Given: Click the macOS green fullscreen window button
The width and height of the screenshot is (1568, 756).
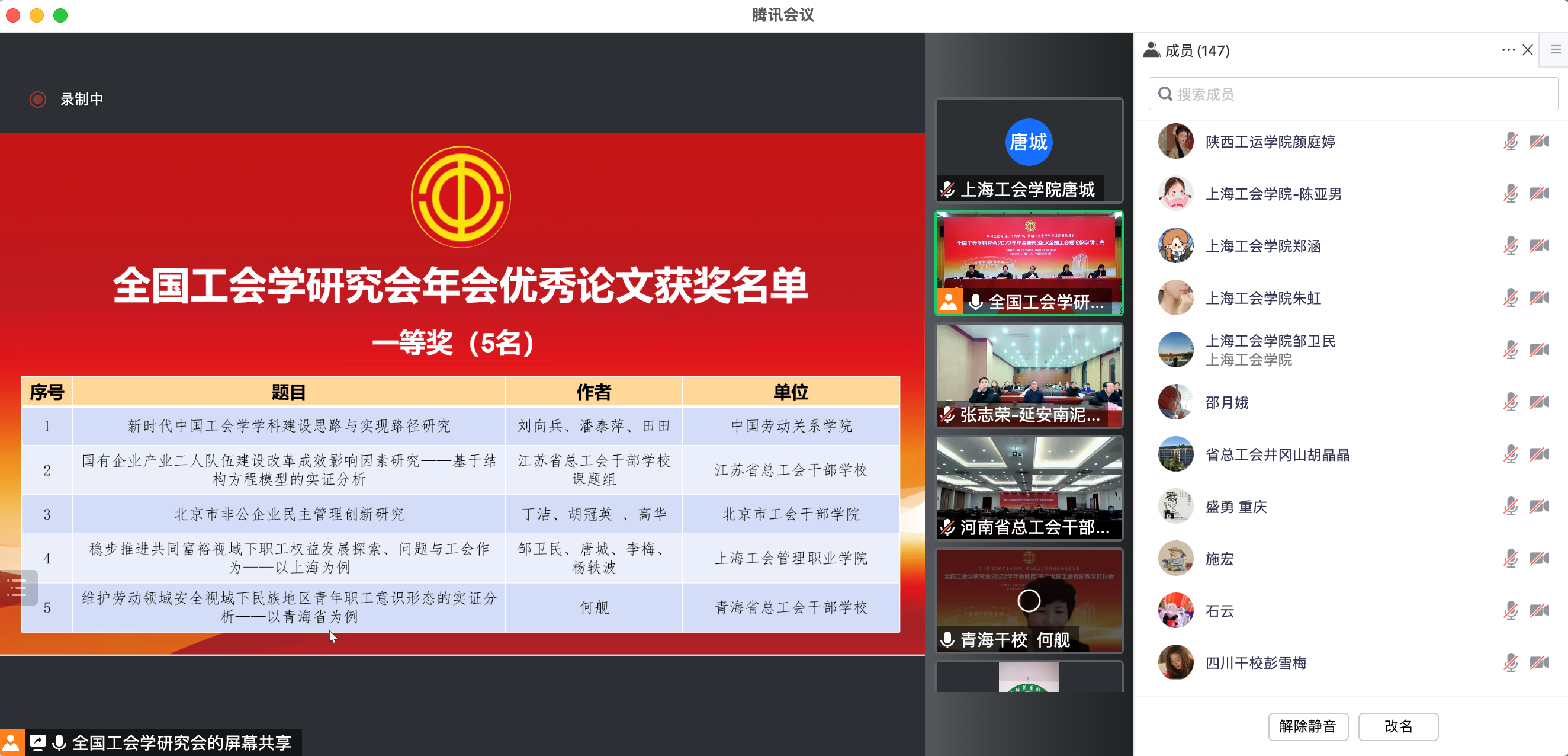Looking at the screenshot, I should (x=60, y=15).
